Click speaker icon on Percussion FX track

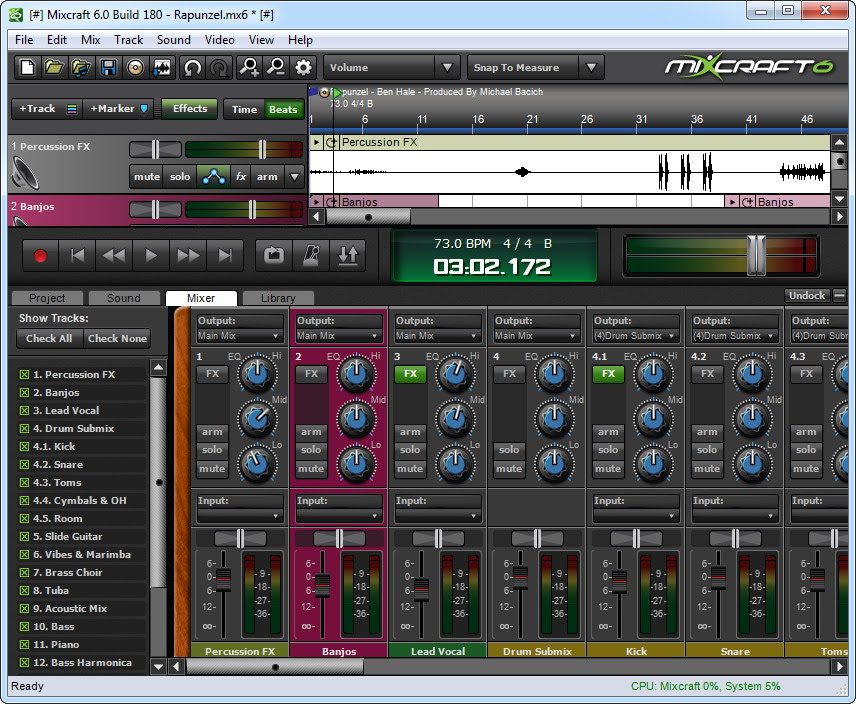pos(25,173)
